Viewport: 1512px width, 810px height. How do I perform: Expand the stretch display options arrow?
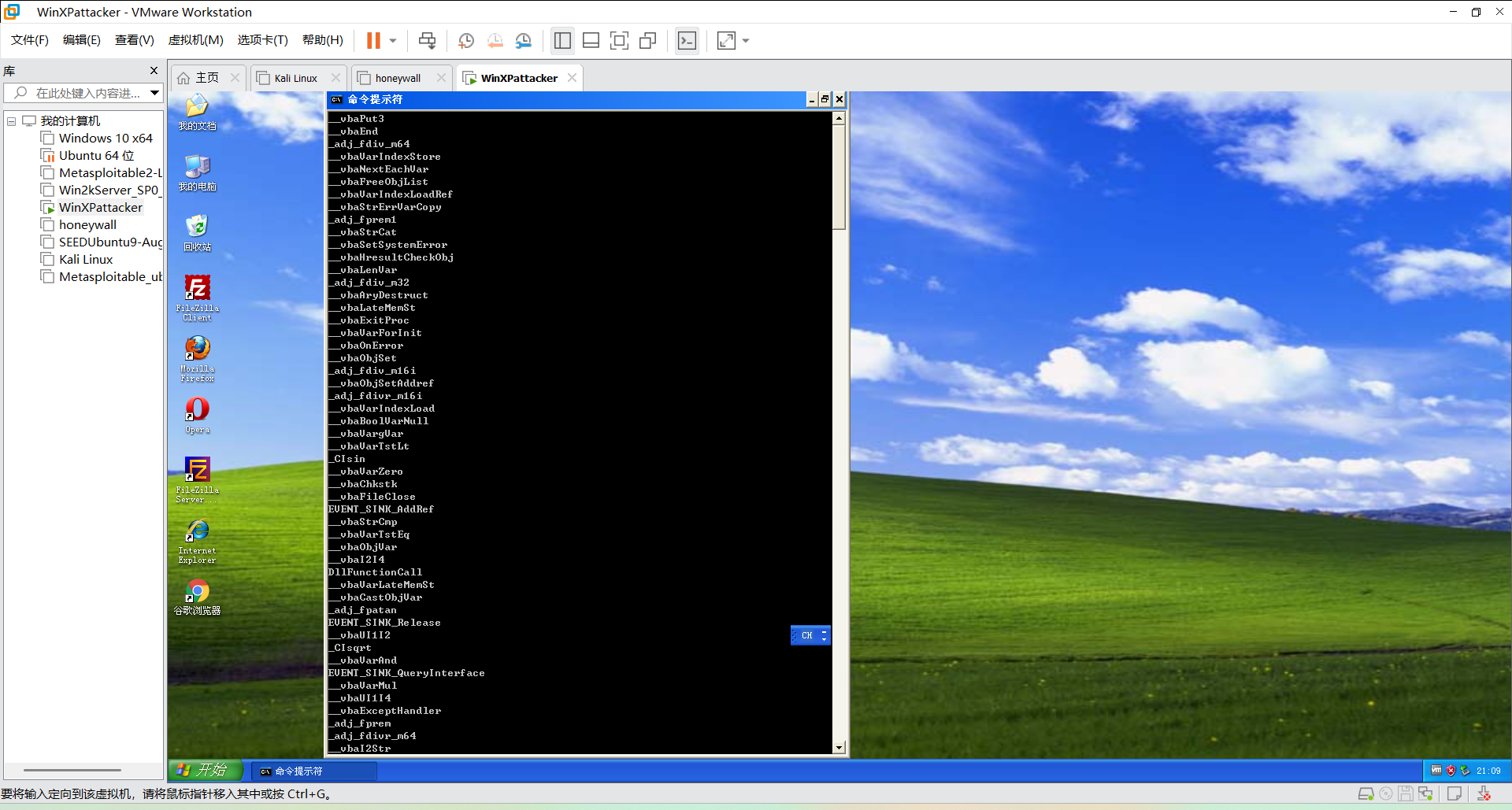746,40
